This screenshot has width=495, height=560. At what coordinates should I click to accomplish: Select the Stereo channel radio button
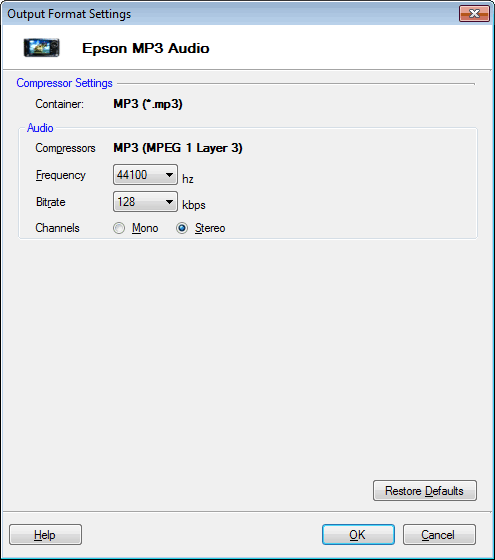(182, 228)
